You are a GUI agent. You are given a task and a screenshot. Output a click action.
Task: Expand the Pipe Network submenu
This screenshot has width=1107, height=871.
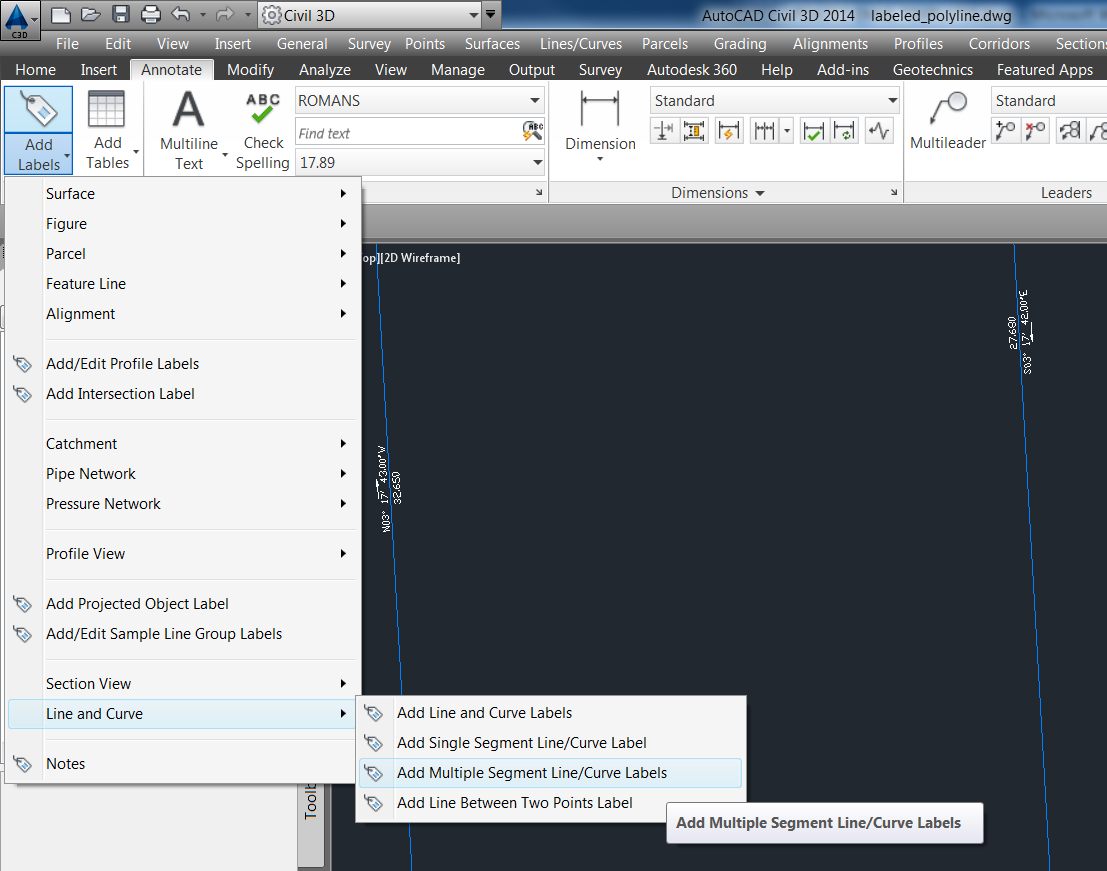coord(90,473)
